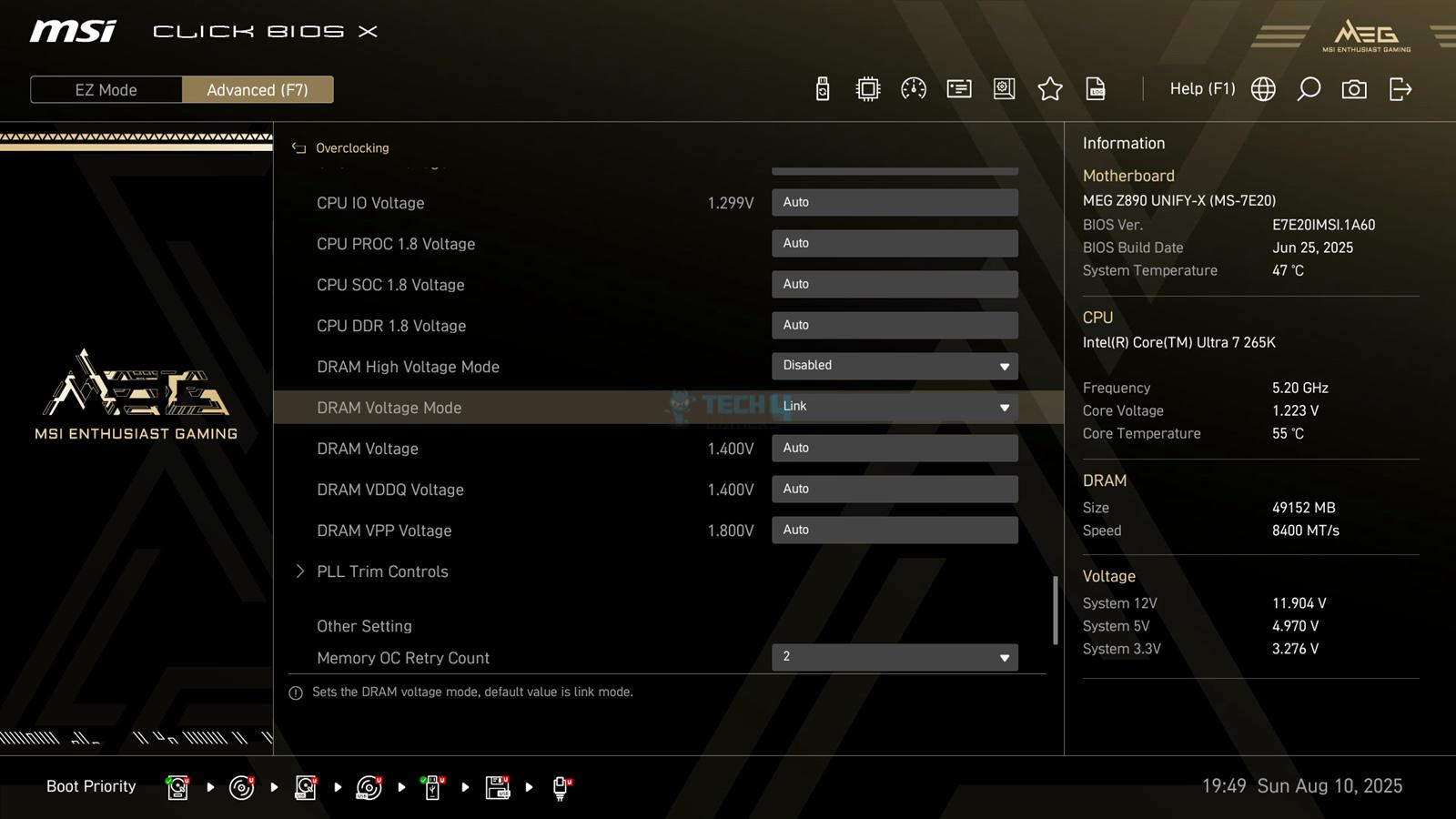
Task: Click the date and time display
Action: coord(1302,786)
